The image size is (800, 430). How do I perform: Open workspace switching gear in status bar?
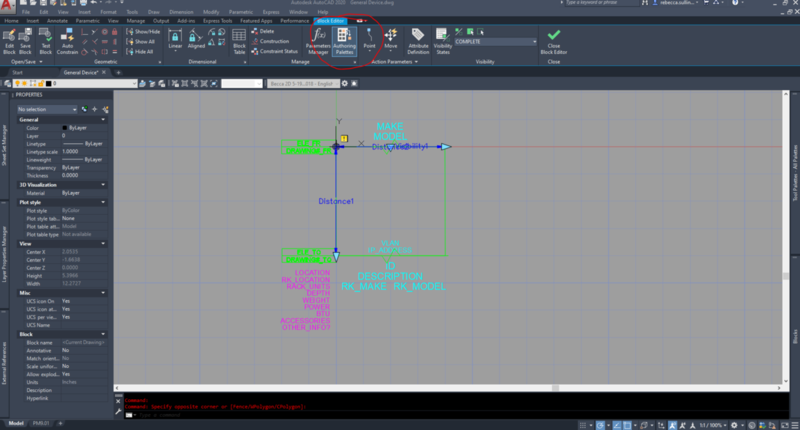pyautogui.click(x=735, y=425)
